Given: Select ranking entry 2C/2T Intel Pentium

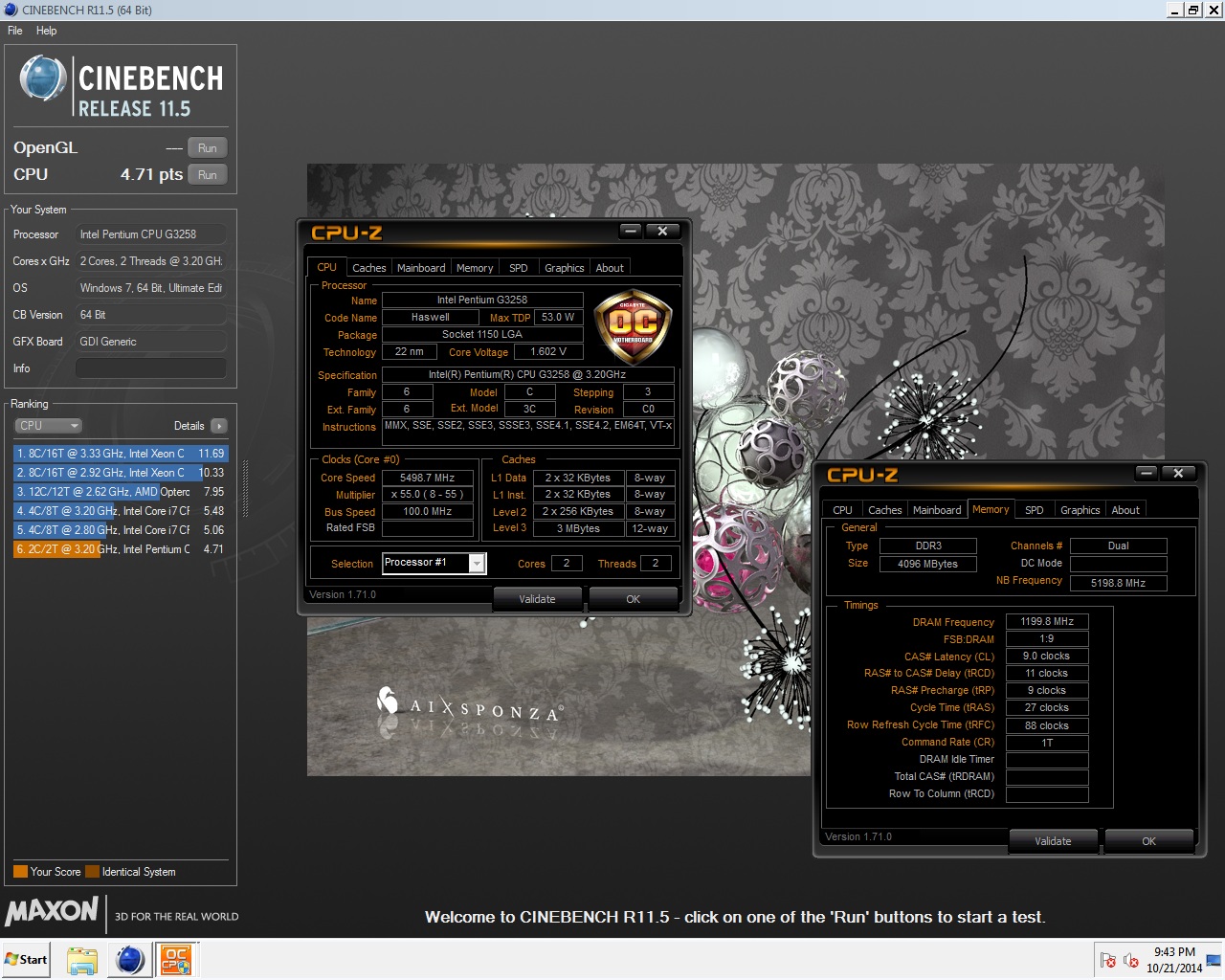Looking at the screenshot, I should pyautogui.click(x=121, y=549).
